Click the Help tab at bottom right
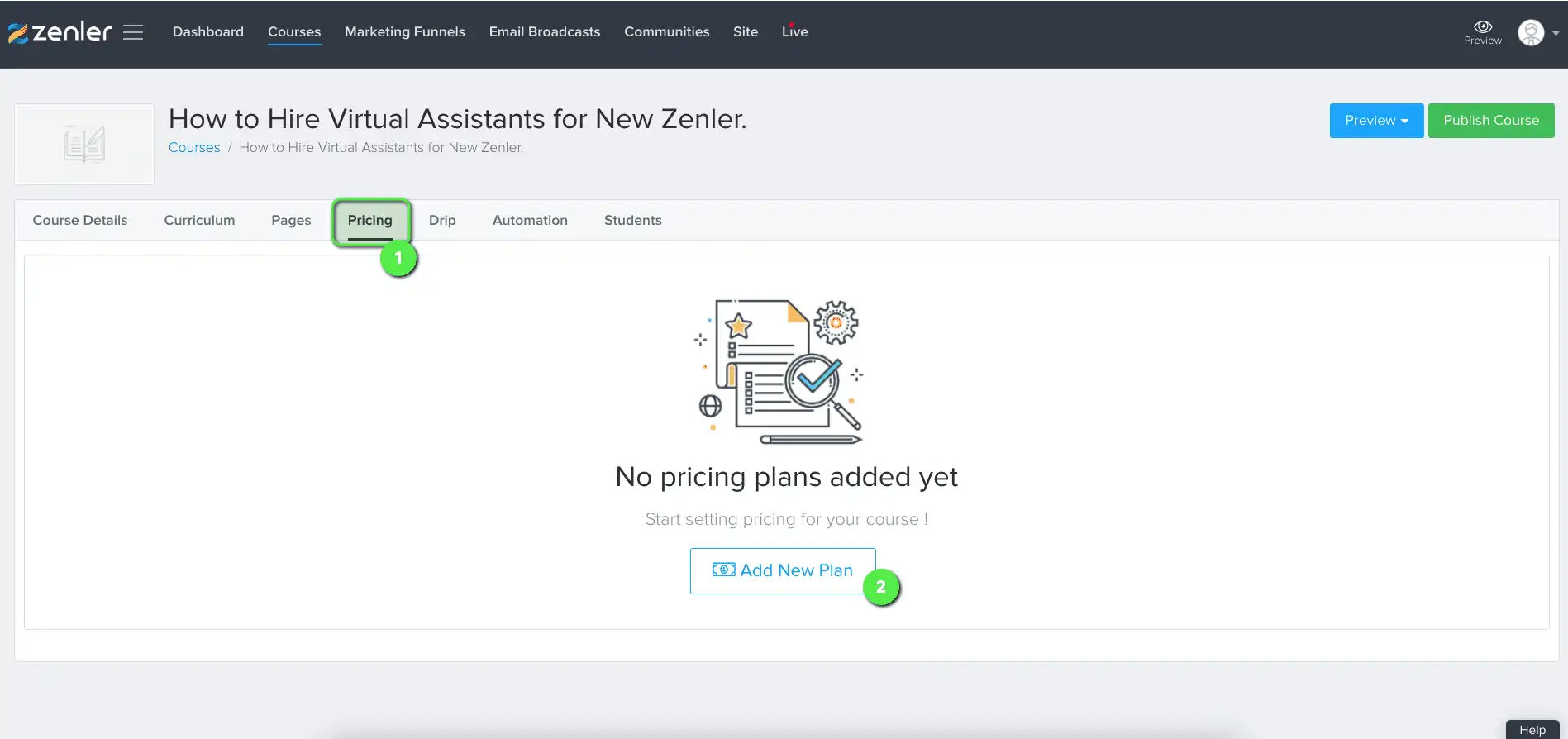This screenshot has height=739, width=1568. [1533, 729]
